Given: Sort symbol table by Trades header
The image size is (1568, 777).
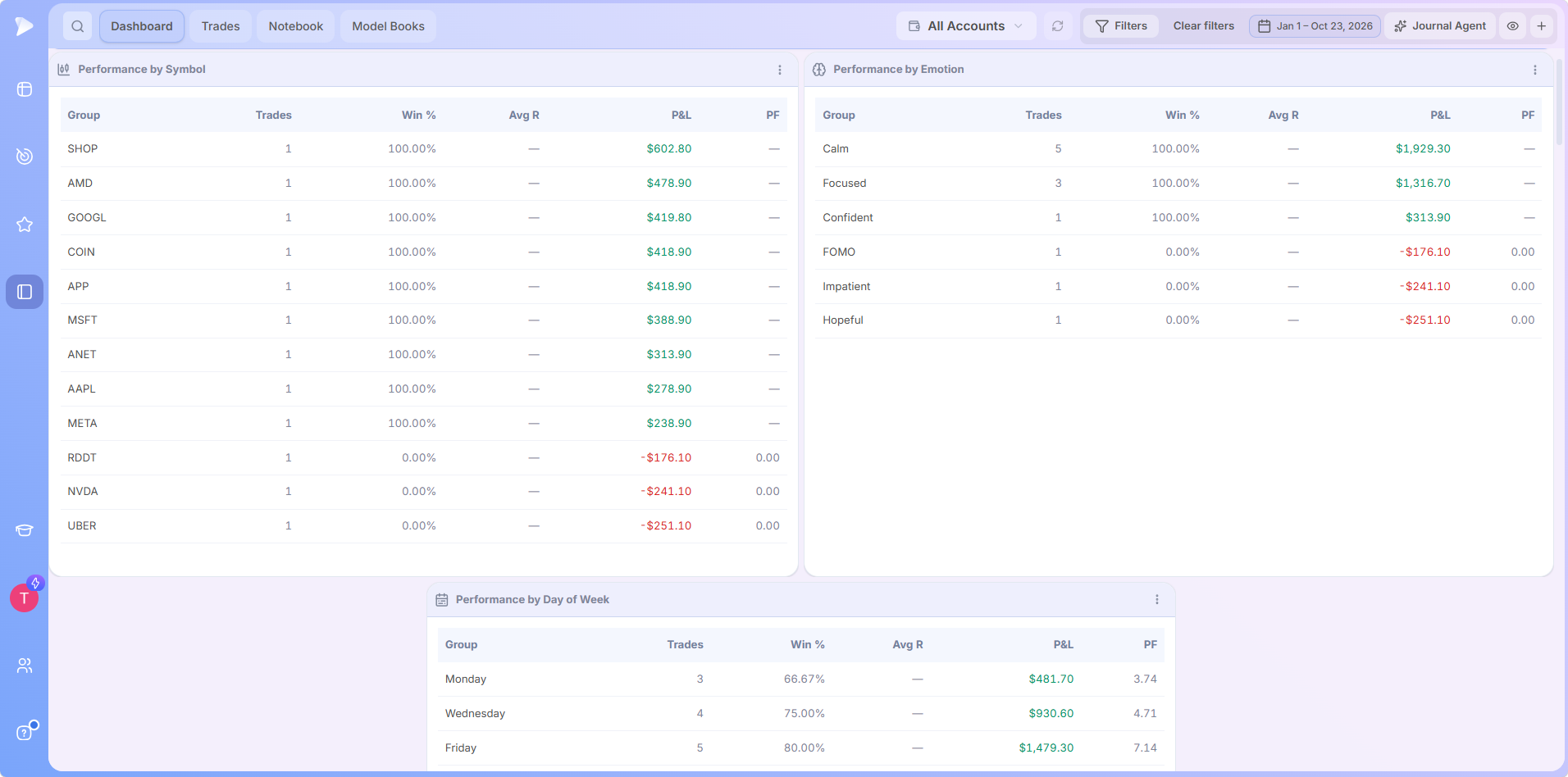Looking at the screenshot, I should pos(274,116).
